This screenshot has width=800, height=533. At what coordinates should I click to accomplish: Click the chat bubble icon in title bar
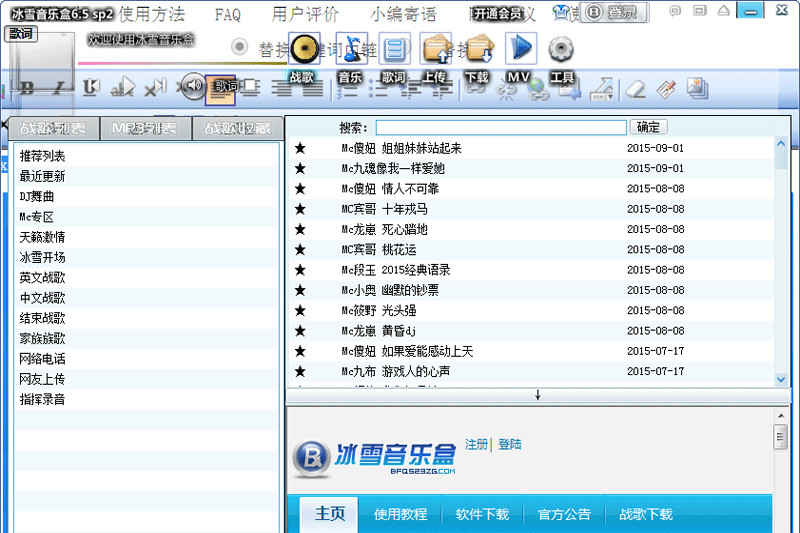675,10
